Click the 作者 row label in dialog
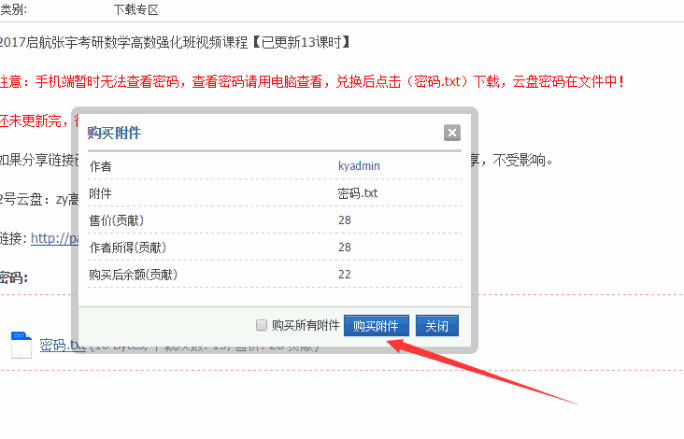 click(101, 165)
